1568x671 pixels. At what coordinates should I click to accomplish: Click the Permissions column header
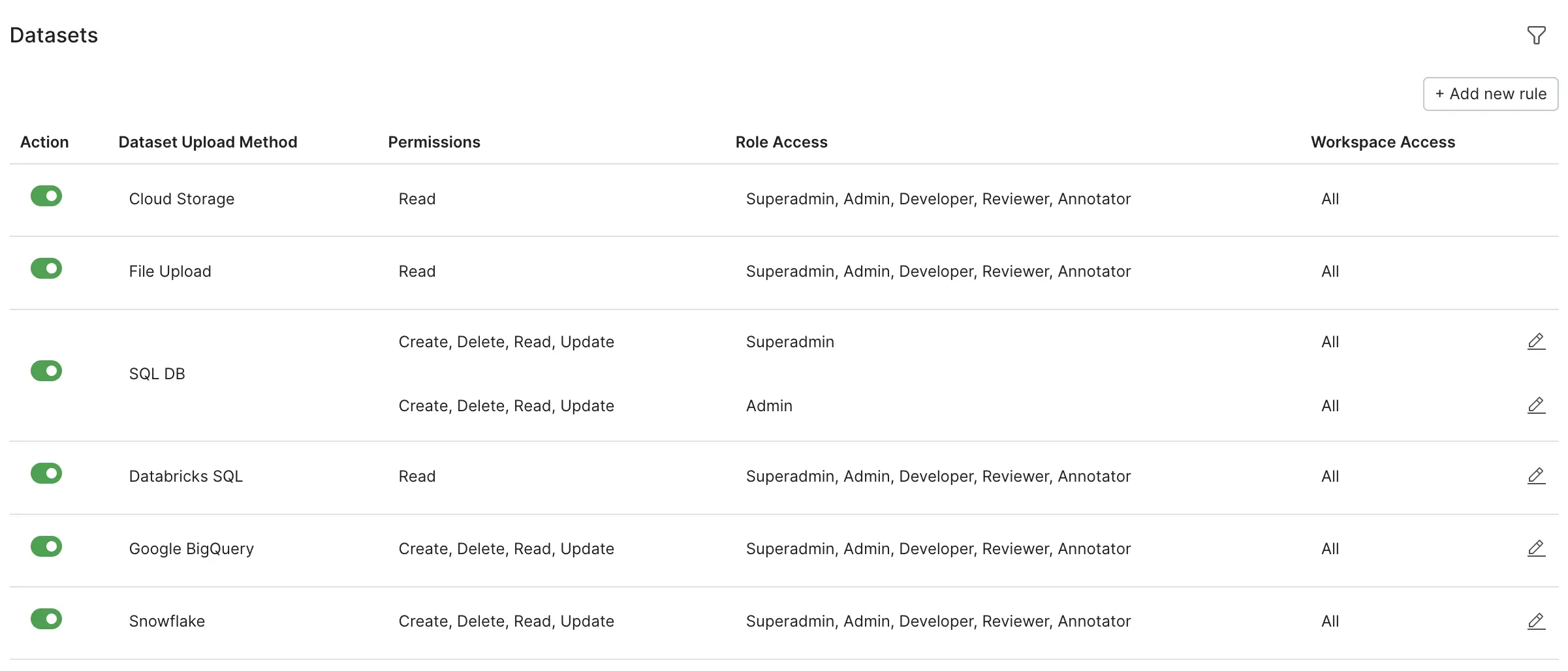click(434, 142)
